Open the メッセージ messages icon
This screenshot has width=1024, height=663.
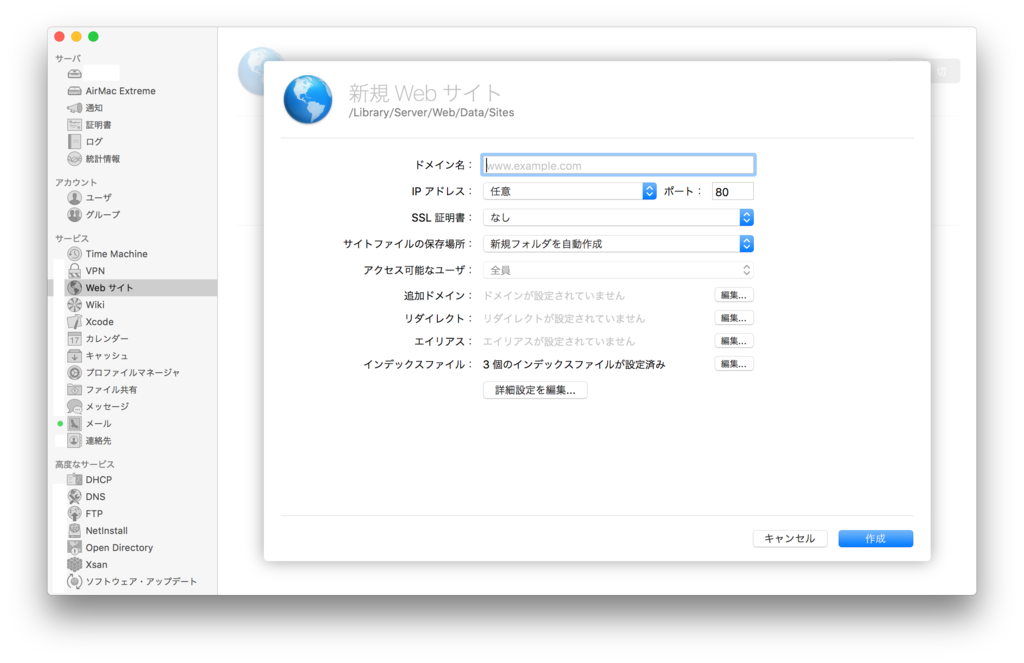[x=74, y=406]
